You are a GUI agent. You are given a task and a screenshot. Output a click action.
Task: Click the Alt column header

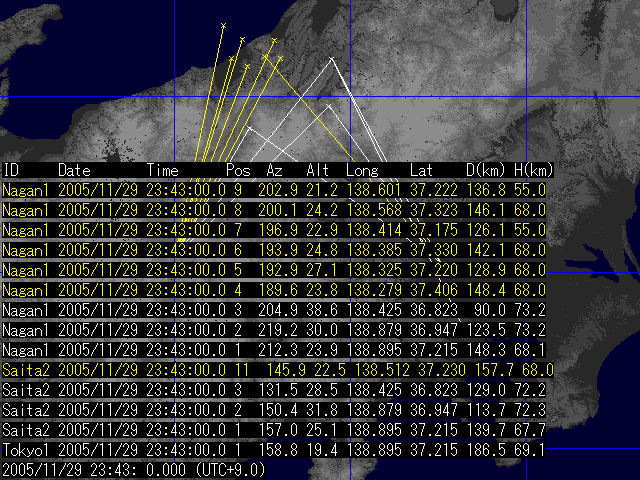click(x=318, y=170)
